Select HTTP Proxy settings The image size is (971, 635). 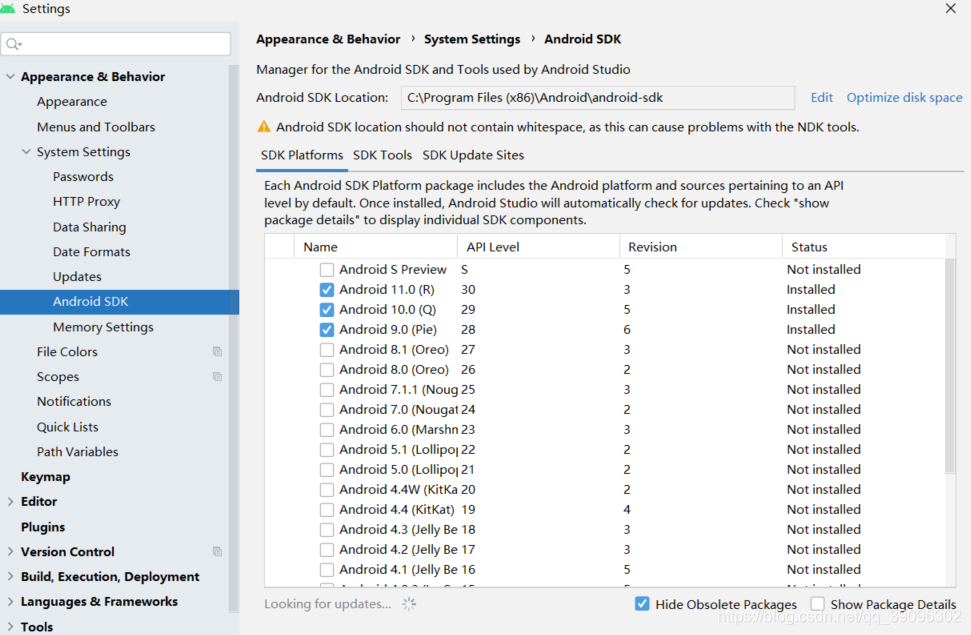(86, 201)
